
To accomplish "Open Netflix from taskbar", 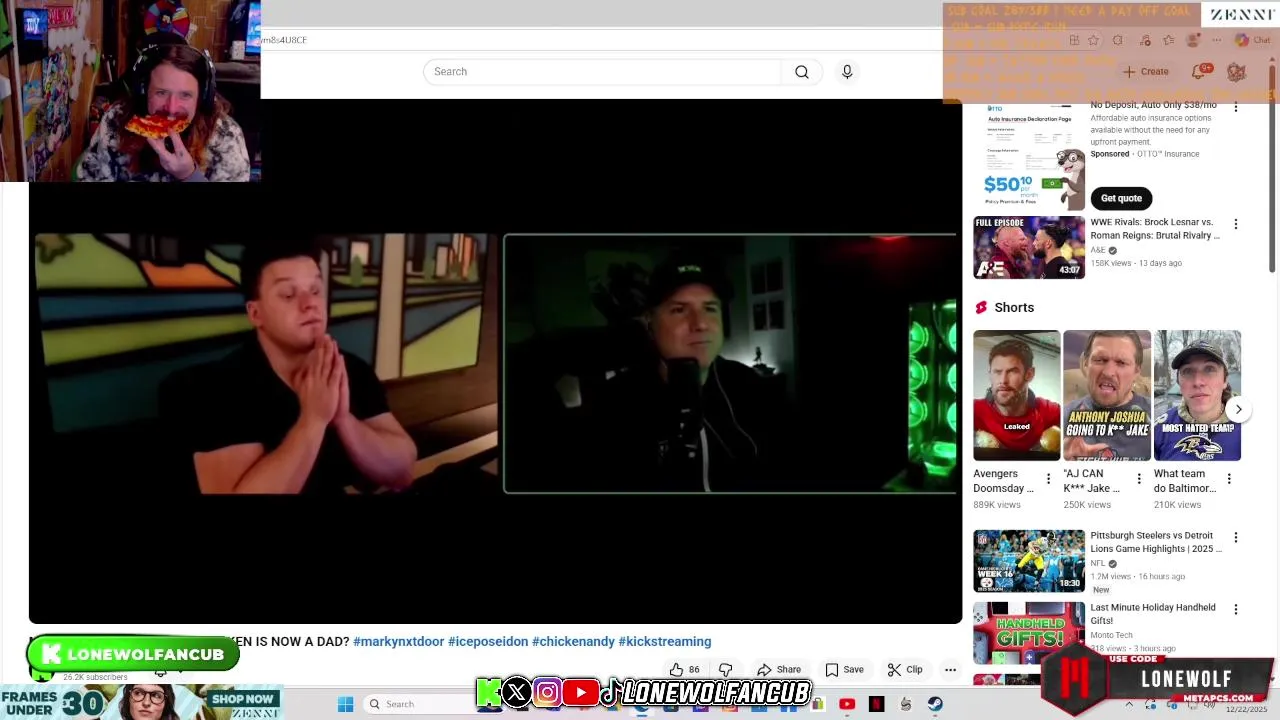I will click(x=877, y=704).
